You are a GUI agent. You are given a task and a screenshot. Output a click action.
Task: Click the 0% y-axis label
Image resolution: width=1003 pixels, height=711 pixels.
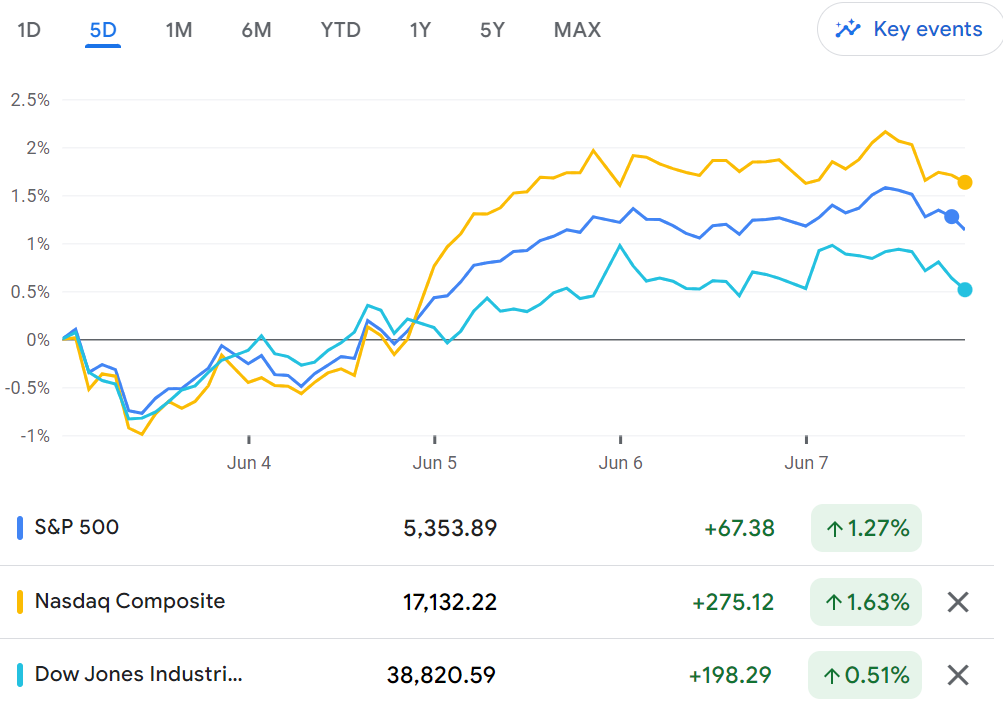coord(38,340)
